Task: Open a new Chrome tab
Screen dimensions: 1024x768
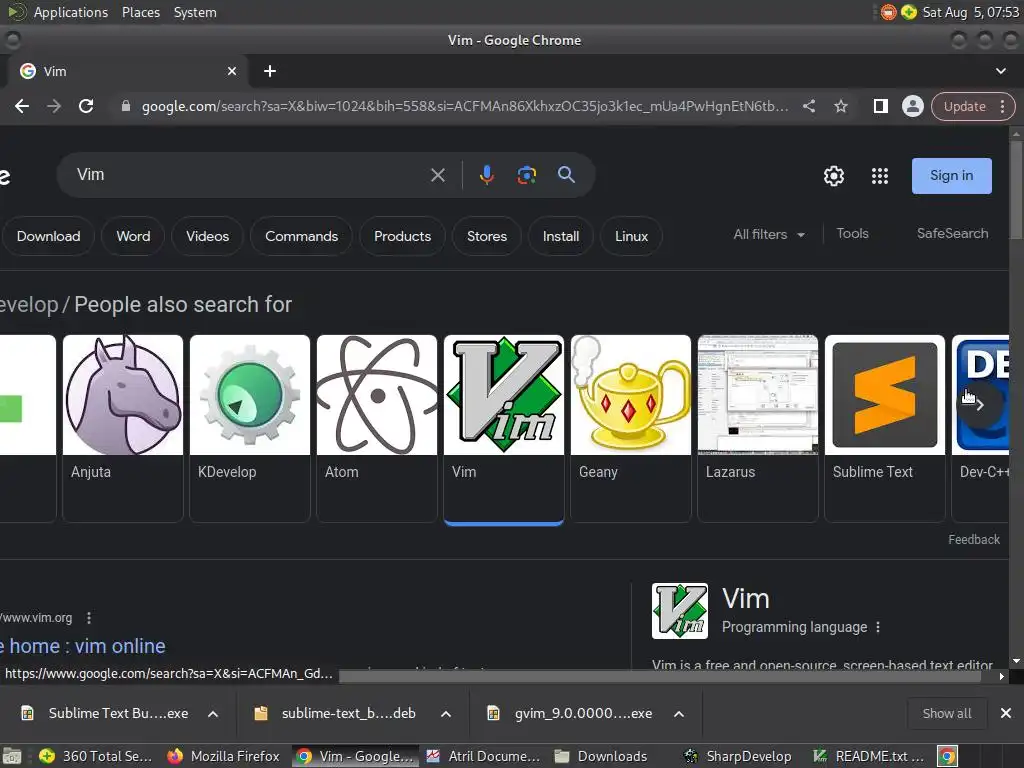Action: (x=270, y=71)
